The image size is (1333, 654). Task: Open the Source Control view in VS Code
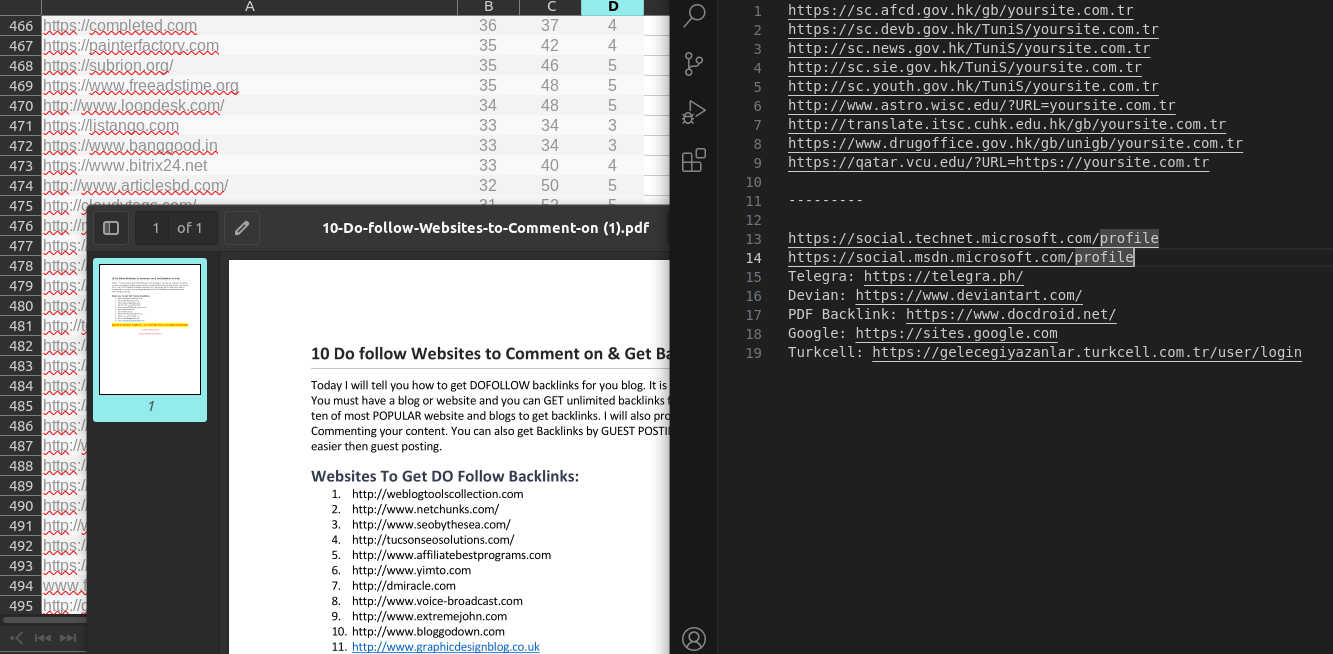[x=693, y=64]
